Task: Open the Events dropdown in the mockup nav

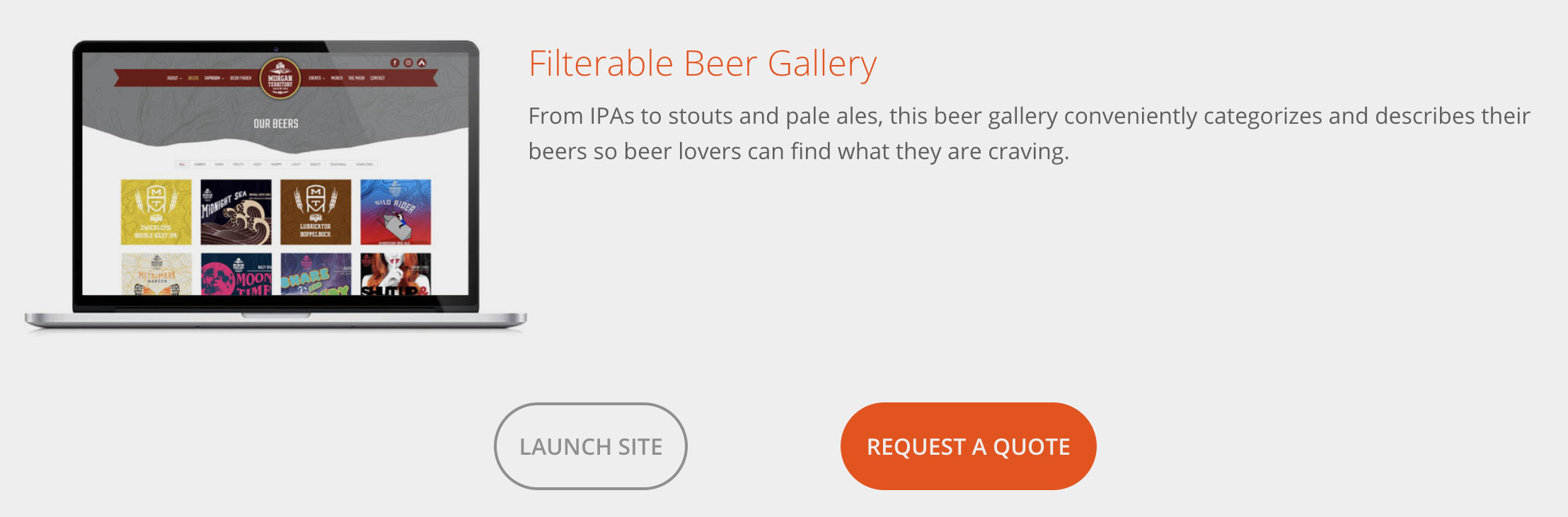Action: (x=316, y=79)
